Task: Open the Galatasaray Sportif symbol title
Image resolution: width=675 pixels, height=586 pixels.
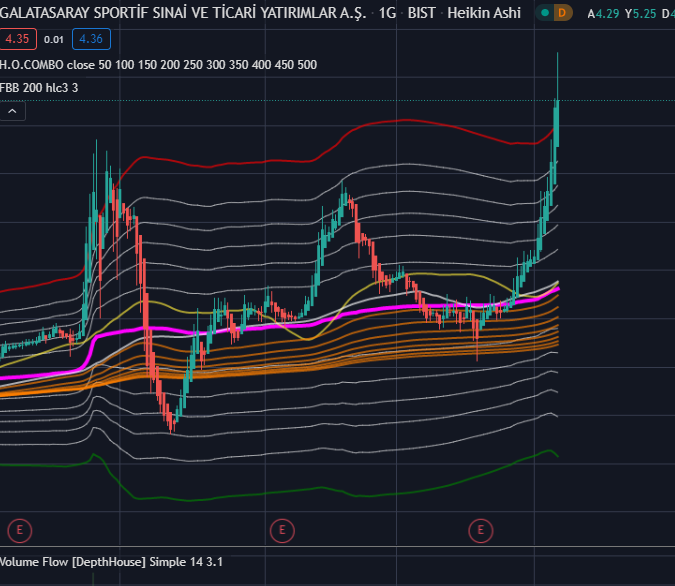Action: point(183,13)
